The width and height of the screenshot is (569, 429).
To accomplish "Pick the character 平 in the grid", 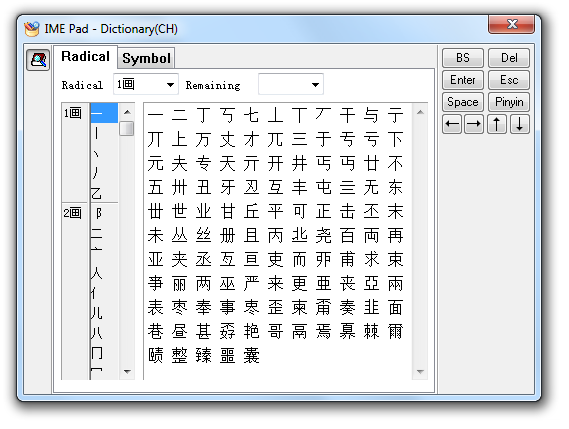I will click(x=275, y=212).
